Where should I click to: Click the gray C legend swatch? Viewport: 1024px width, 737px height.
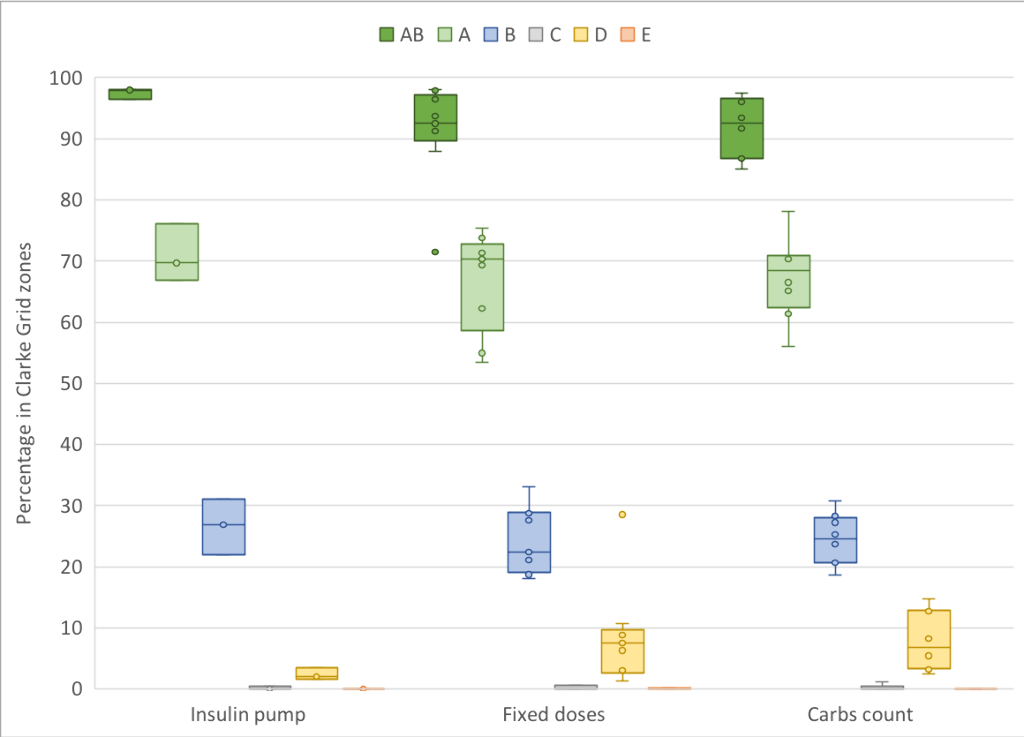coord(538,35)
